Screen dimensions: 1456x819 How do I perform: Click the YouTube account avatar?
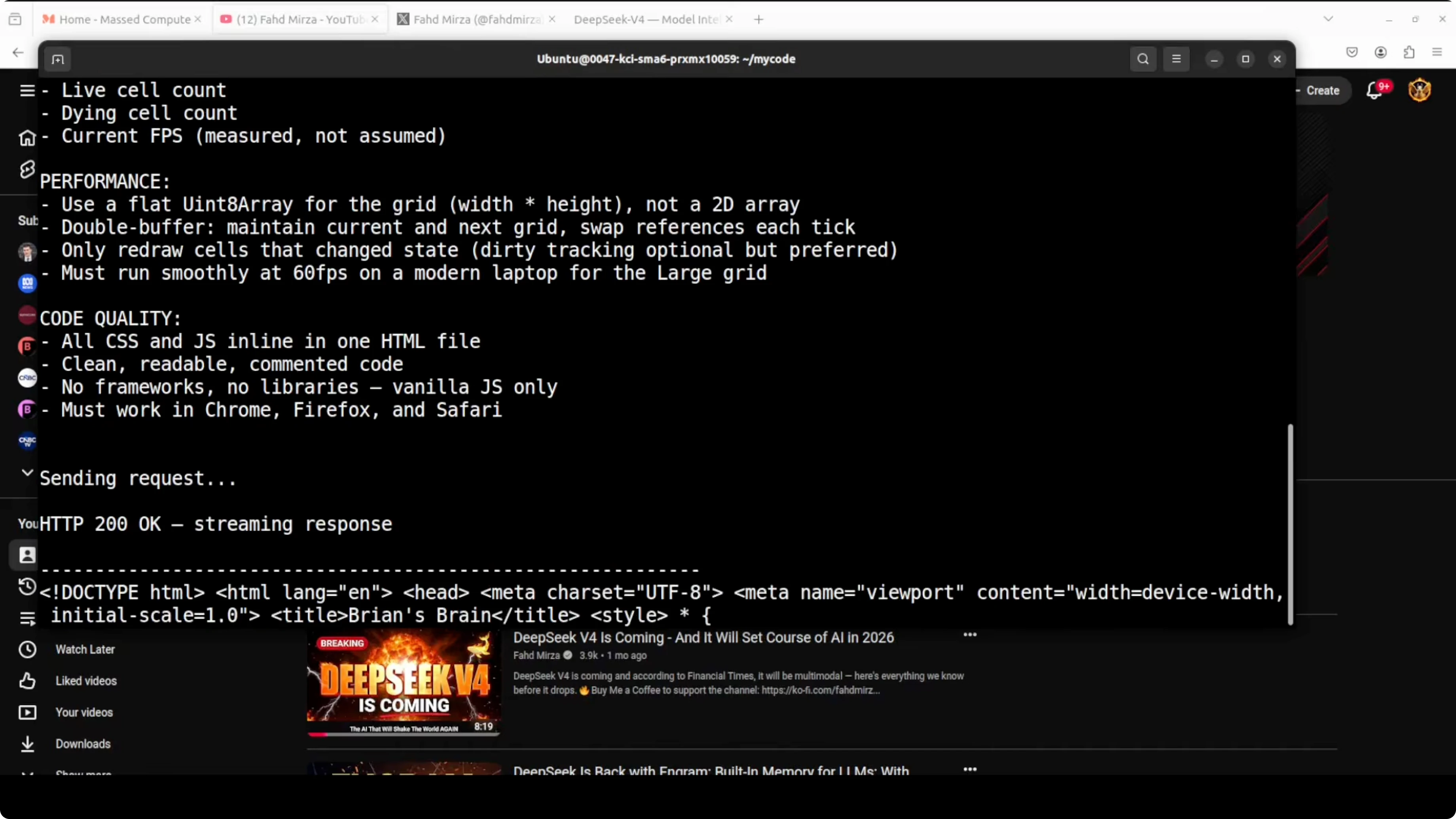tap(1419, 91)
